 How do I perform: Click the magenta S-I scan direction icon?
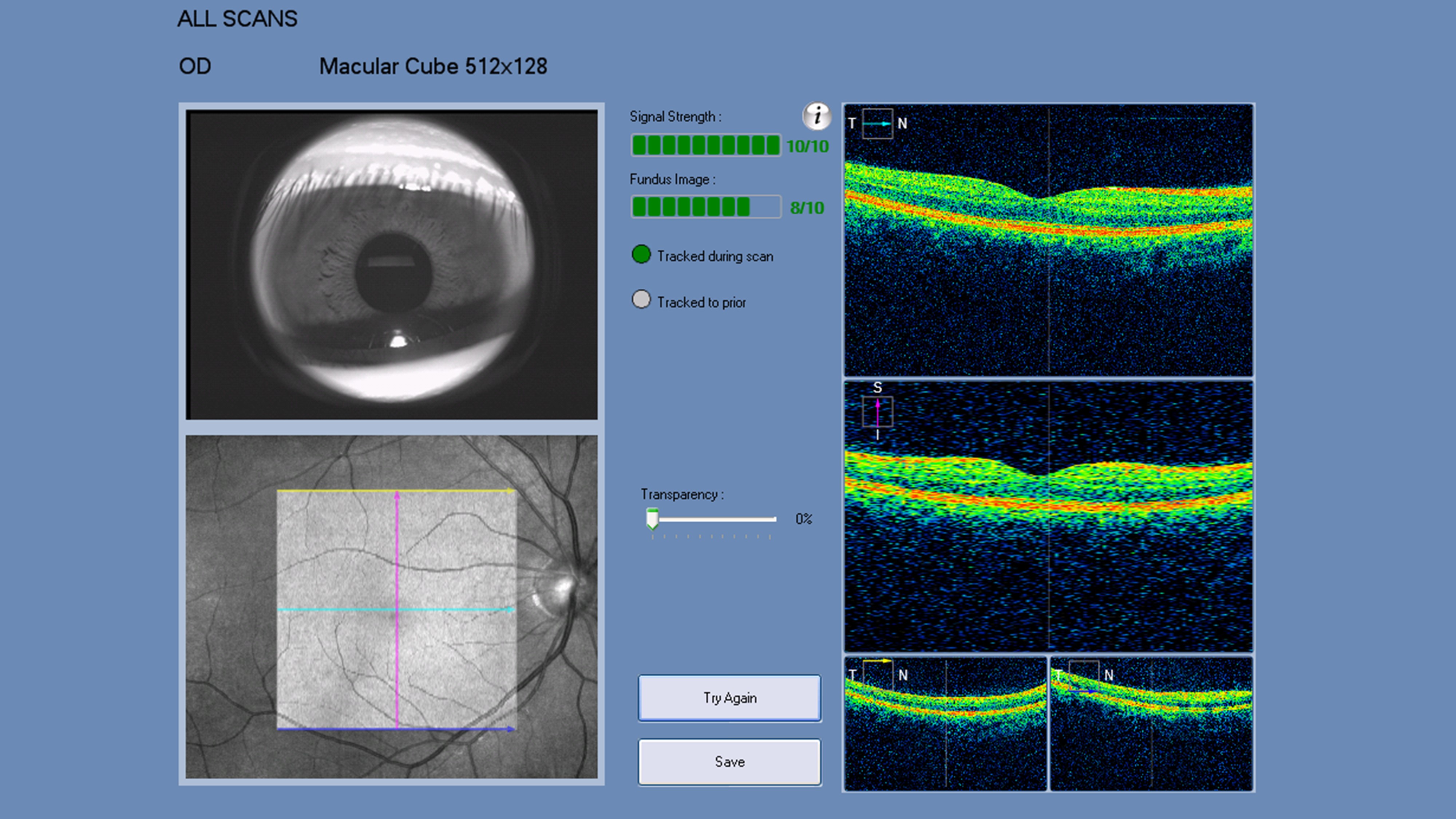(877, 411)
